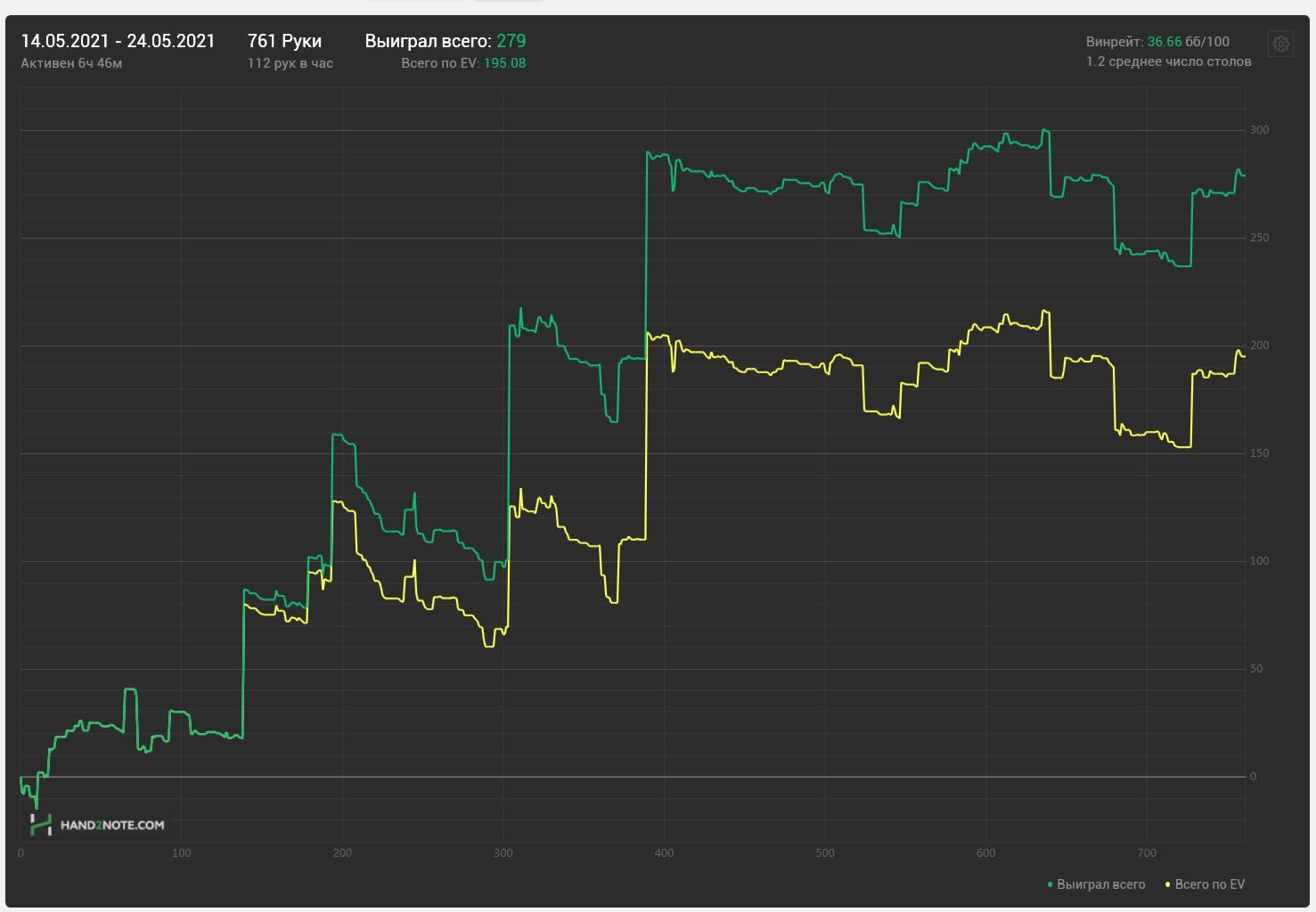The image size is (1316, 912).
Task: Click the y-axis label 200
Action: [1259, 346]
